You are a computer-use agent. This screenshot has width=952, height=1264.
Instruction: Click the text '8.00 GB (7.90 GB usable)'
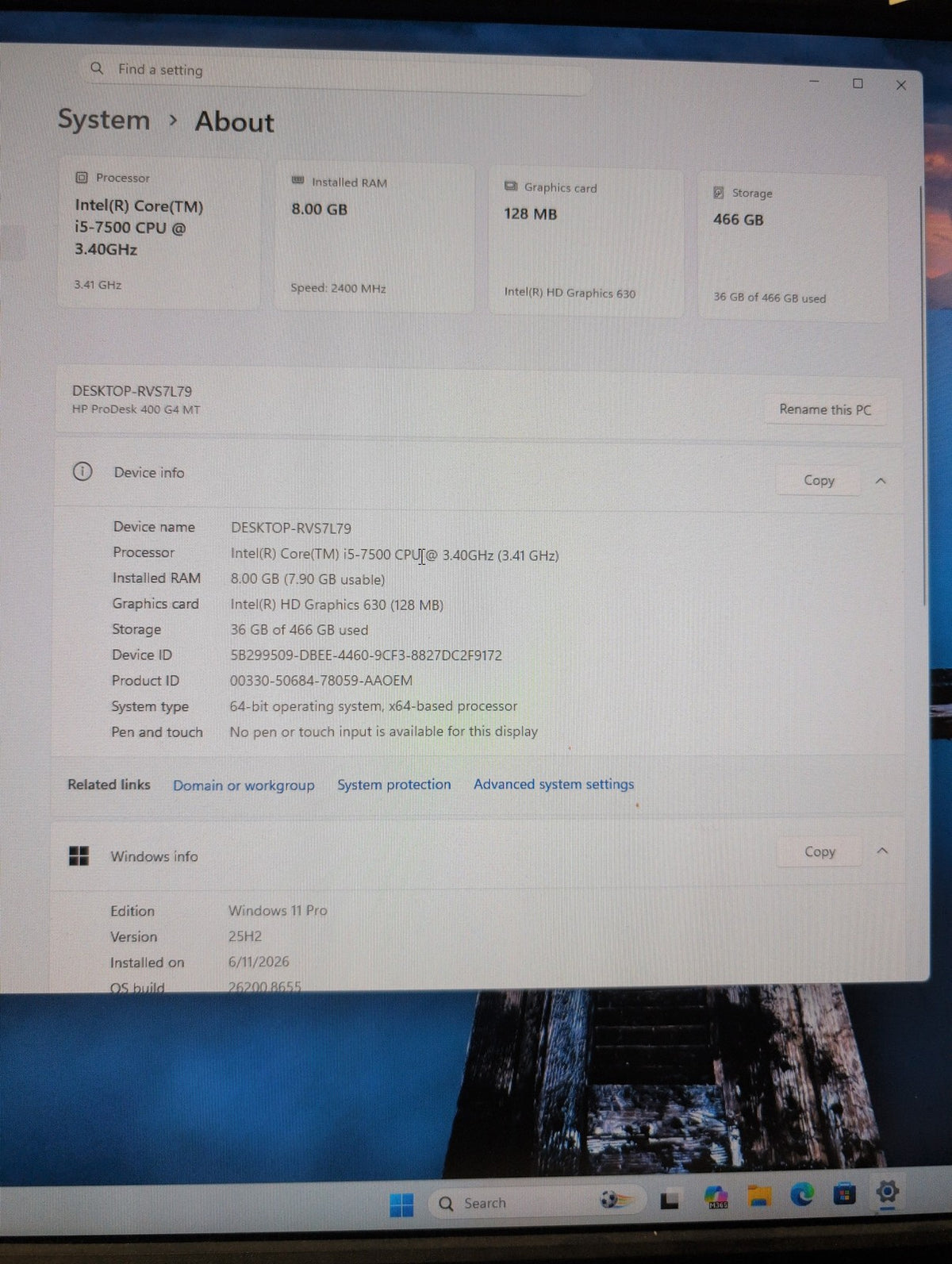[308, 579]
